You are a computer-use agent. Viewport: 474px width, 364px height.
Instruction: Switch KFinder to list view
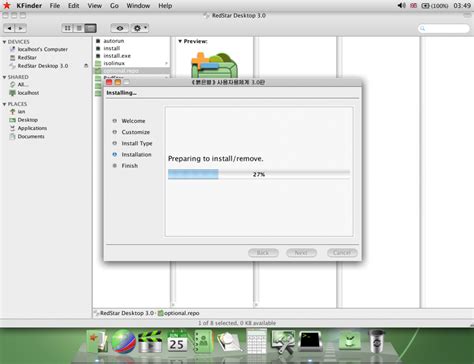tap(79, 28)
